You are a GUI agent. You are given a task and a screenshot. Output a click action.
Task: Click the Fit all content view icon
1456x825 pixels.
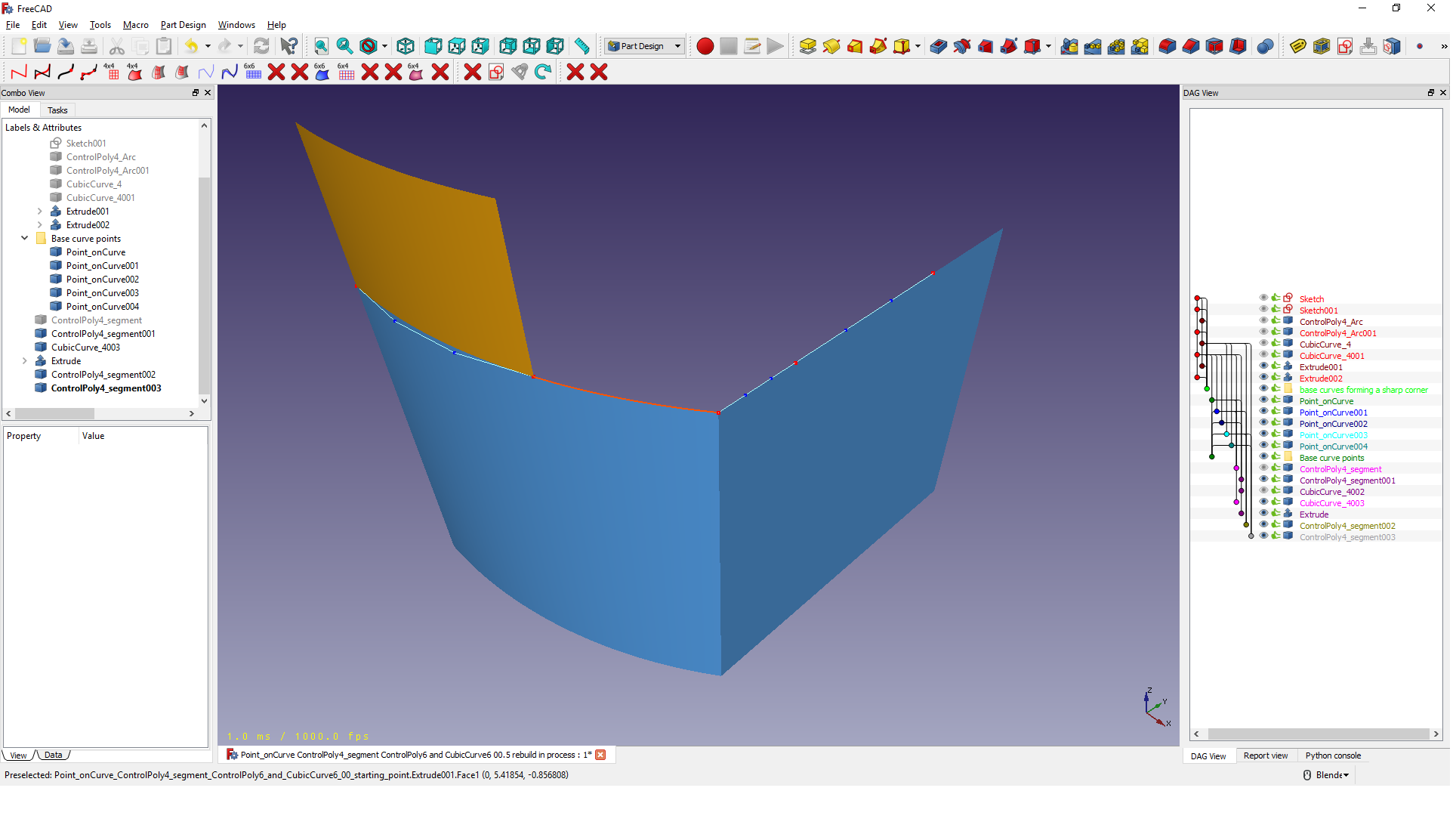click(321, 47)
